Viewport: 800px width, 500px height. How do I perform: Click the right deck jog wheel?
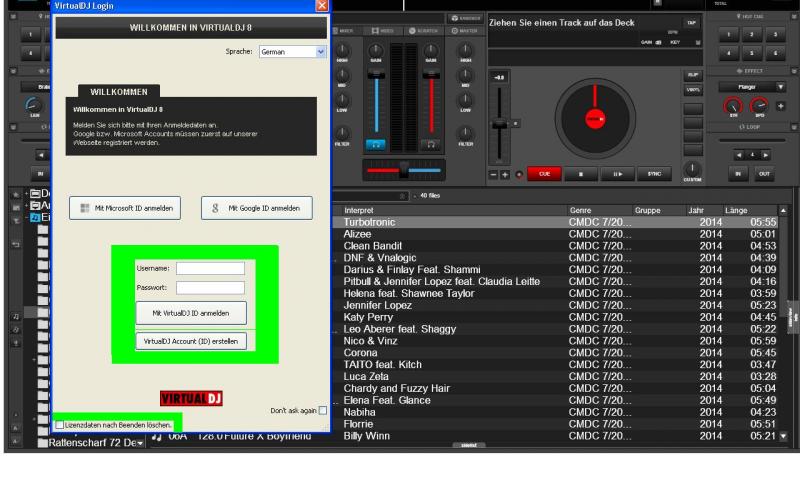595,118
